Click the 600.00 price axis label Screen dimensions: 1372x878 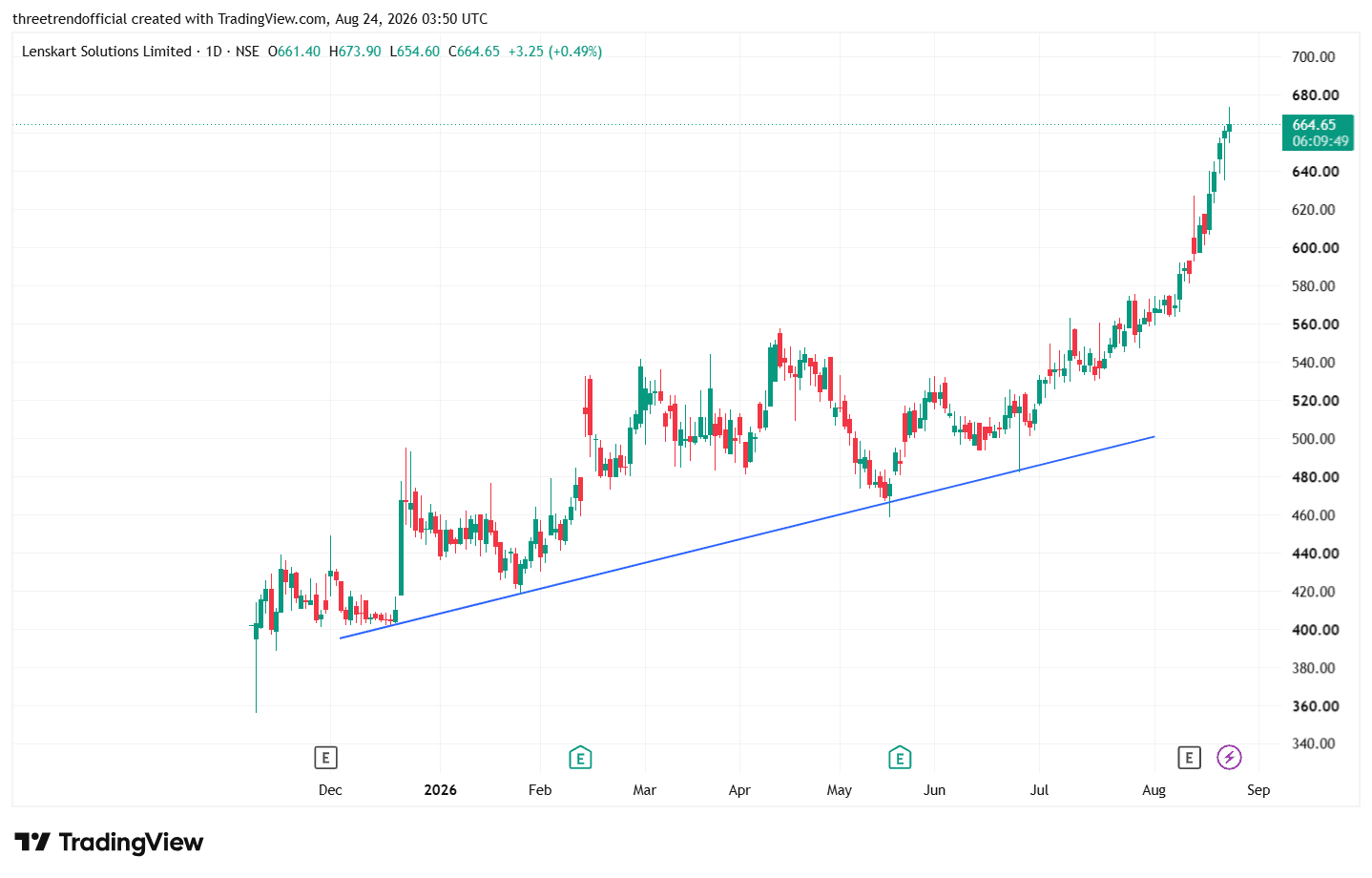tap(1316, 248)
